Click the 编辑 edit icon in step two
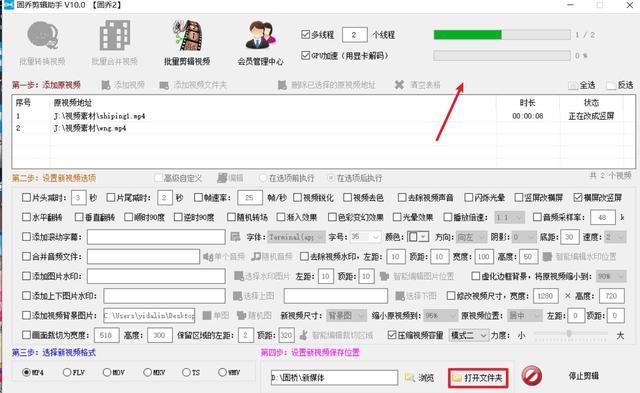The width and height of the screenshot is (640, 393). 222,178
